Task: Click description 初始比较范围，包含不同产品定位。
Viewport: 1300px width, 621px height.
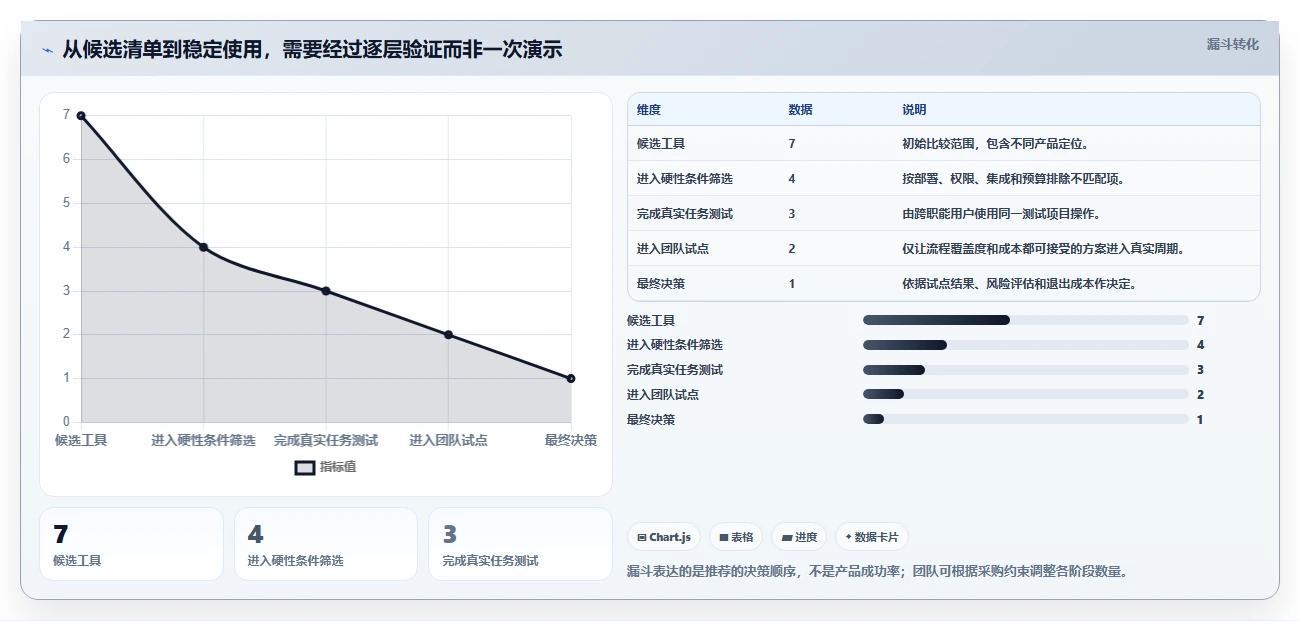Action: pyautogui.click(x=995, y=144)
